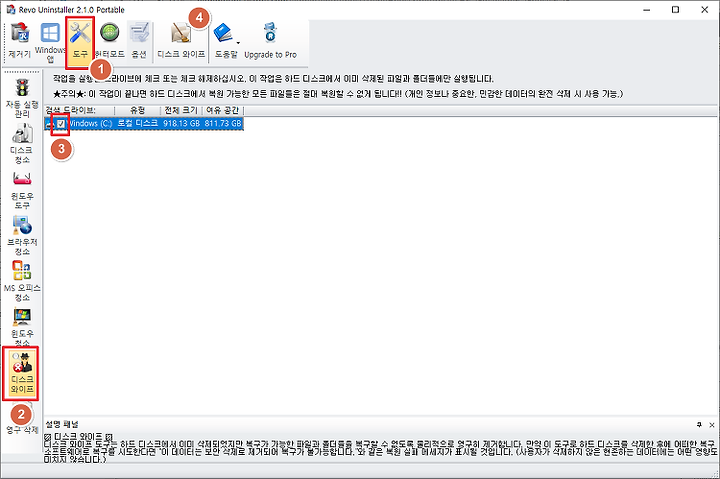Pin the 설명 패널 description panel
Image resolution: width=720 pixels, height=479 pixels.
click(699, 425)
